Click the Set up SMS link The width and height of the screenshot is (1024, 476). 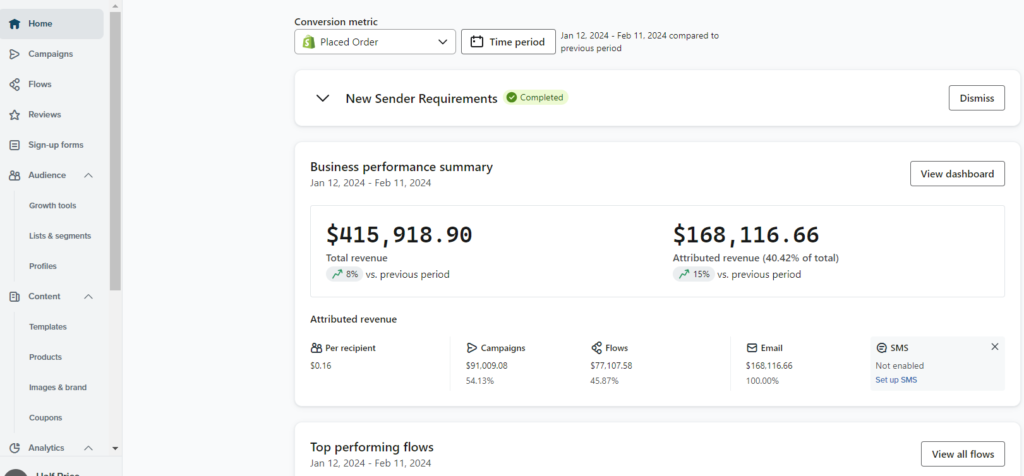[896, 380]
